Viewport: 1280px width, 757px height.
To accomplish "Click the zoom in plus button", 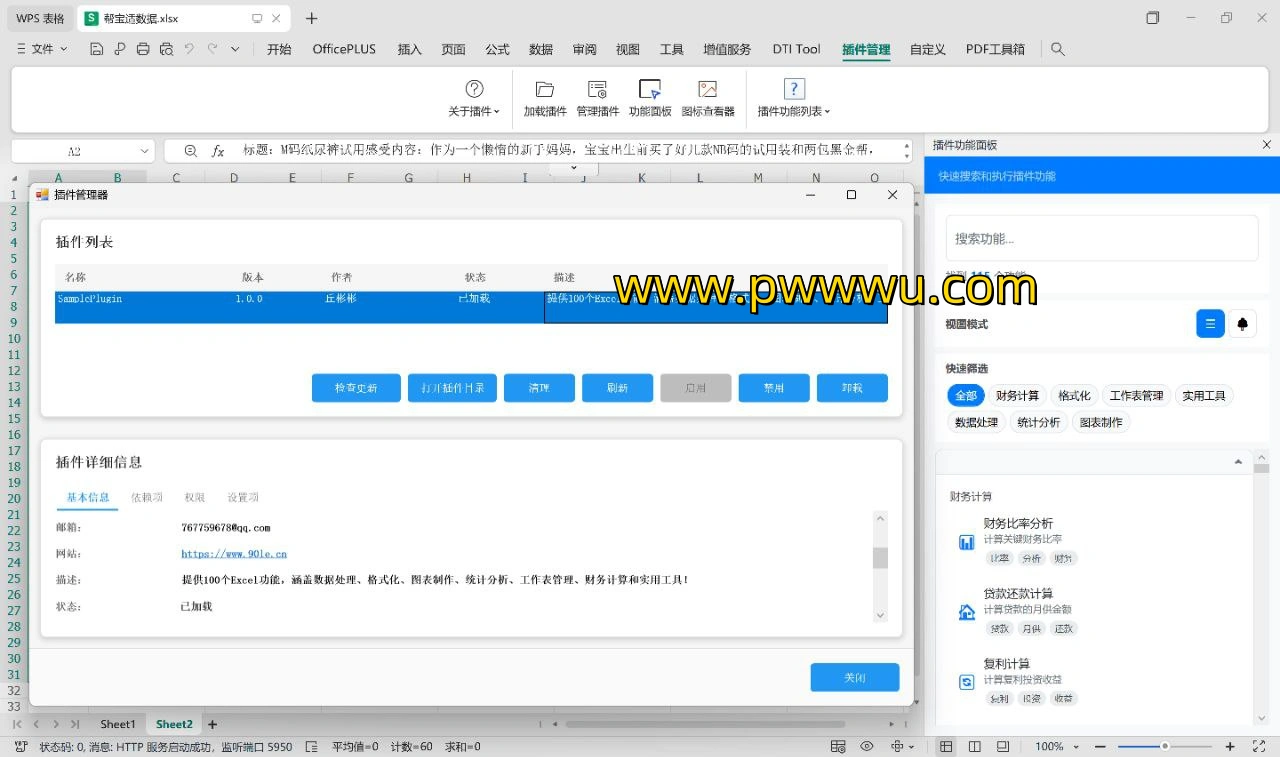I will tap(1230, 746).
